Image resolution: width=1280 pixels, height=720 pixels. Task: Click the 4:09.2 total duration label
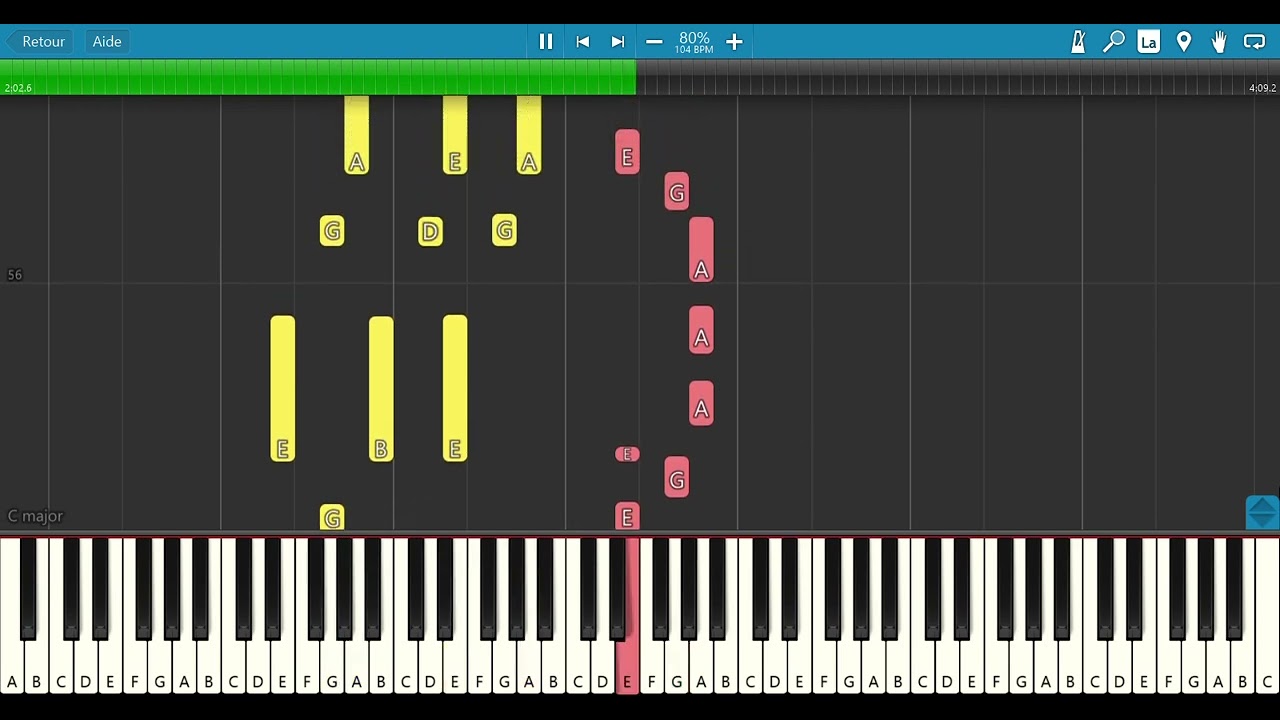pos(1262,88)
